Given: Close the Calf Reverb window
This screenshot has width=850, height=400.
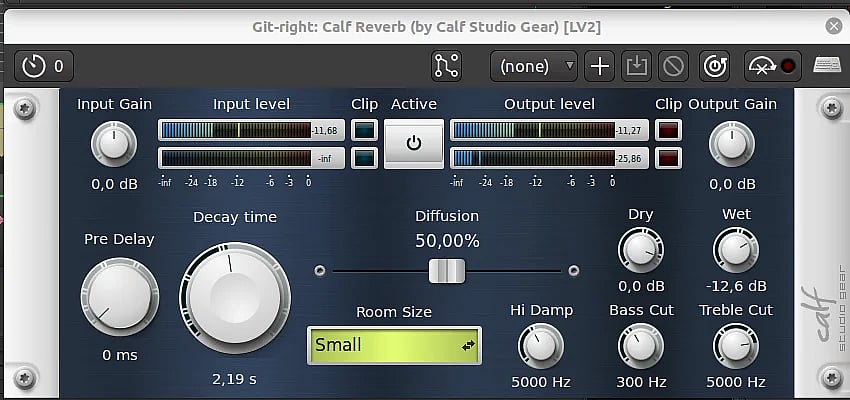Looking at the screenshot, I should point(834,26).
